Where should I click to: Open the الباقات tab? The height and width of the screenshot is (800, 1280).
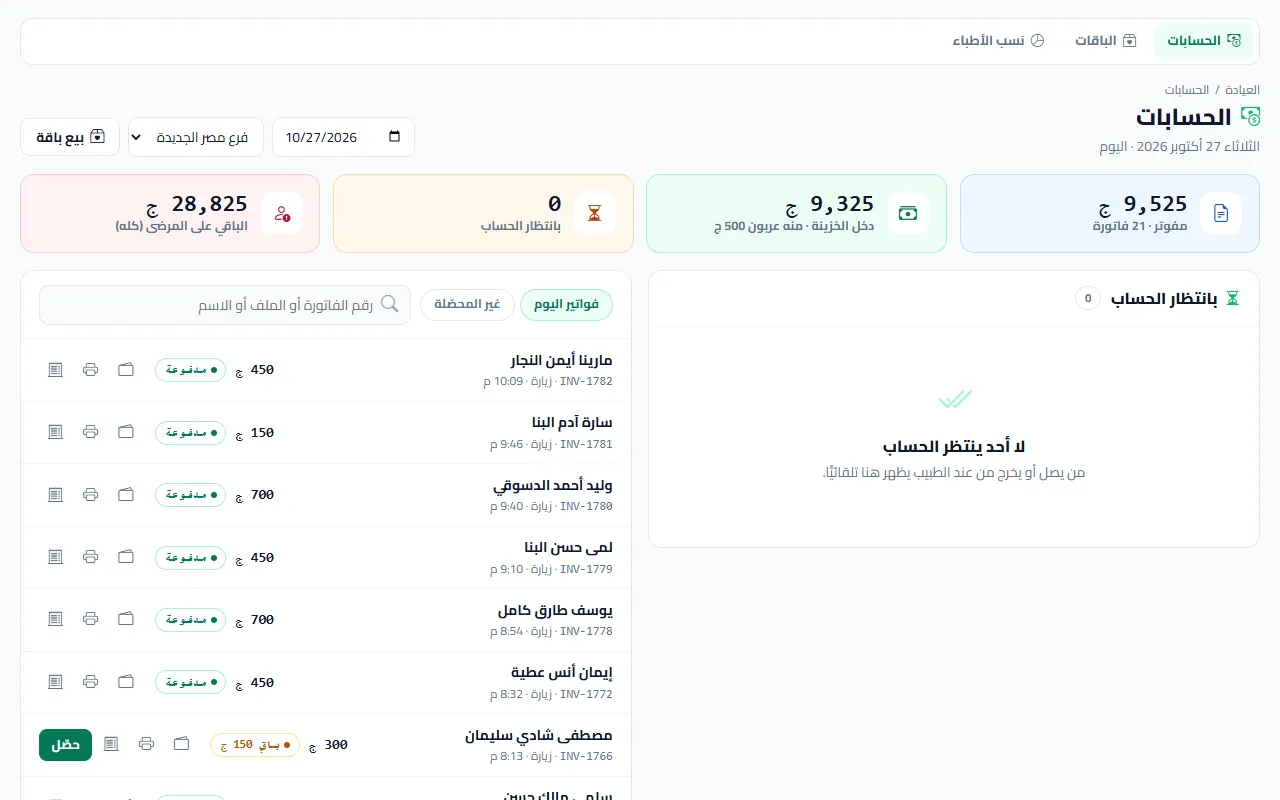1106,41
